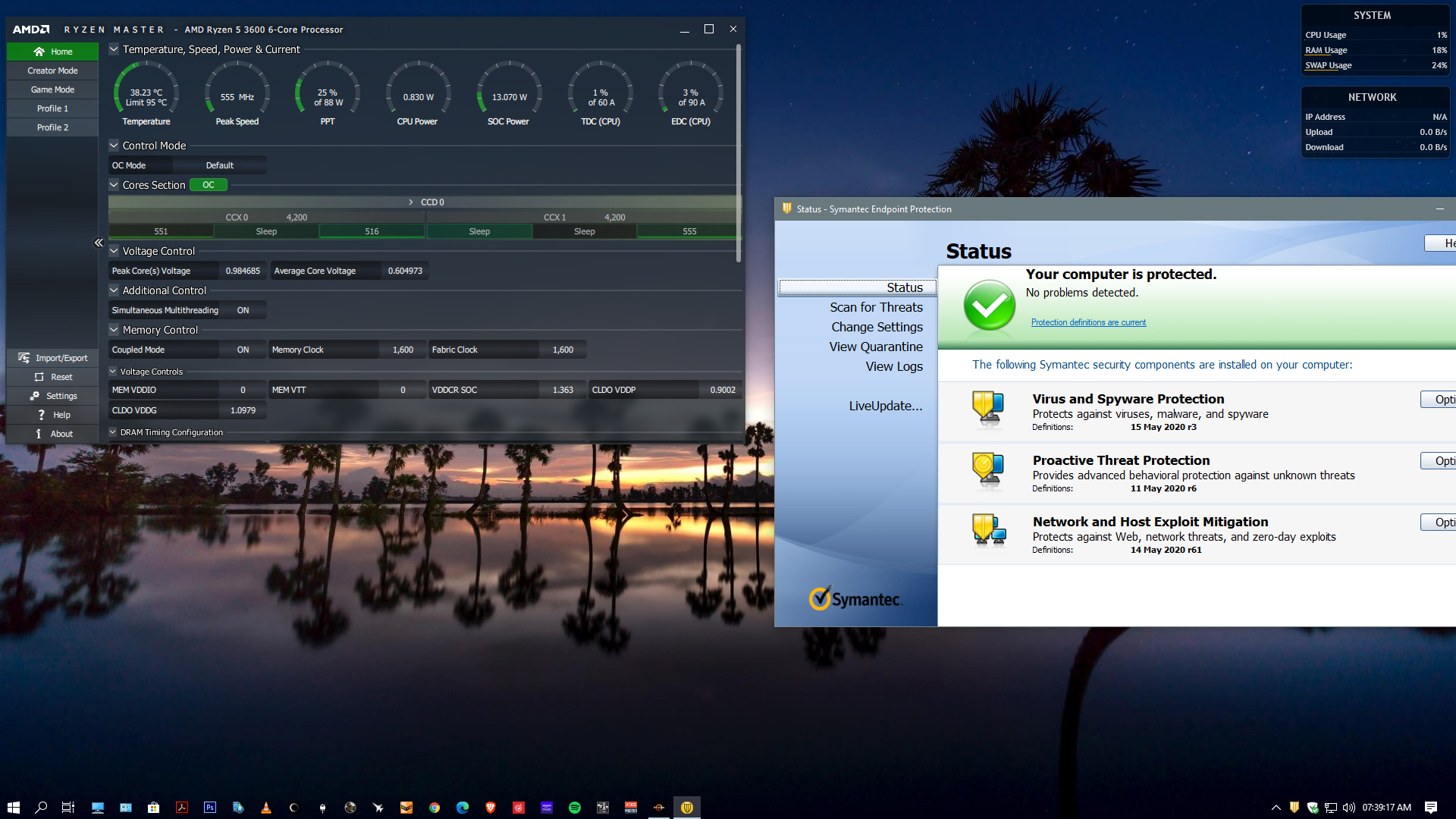Toggle the OC button in Cores Section

coord(208,185)
